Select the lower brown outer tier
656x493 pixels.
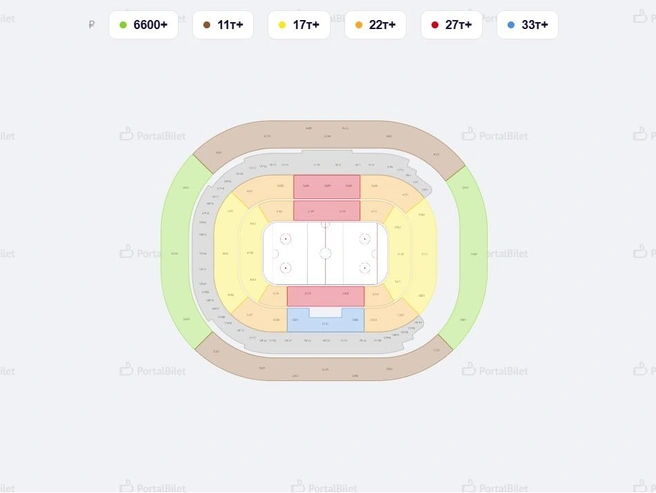pyautogui.click(x=324, y=364)
